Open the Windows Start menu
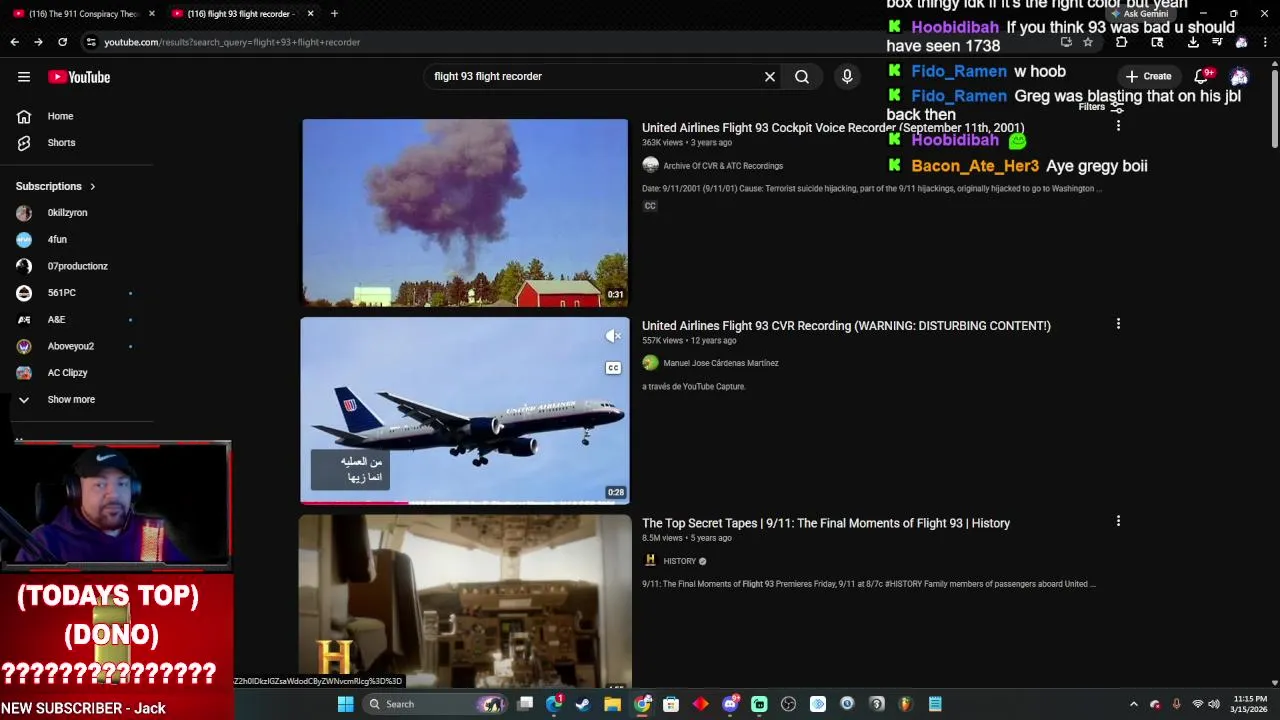The image size is (1280, 720). click(345, 704)
